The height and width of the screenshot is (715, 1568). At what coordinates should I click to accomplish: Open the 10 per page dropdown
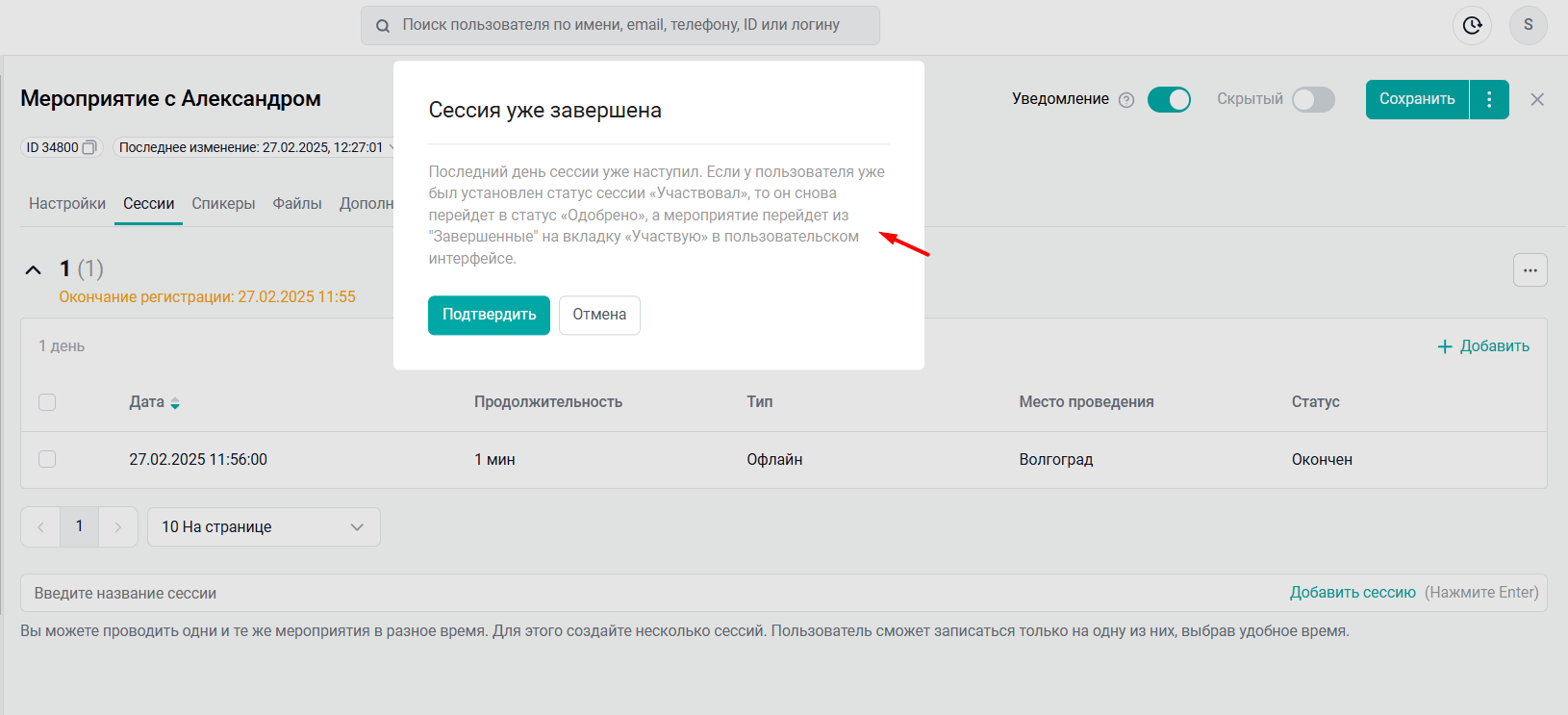pyautogui.click(x=264, y=527)
